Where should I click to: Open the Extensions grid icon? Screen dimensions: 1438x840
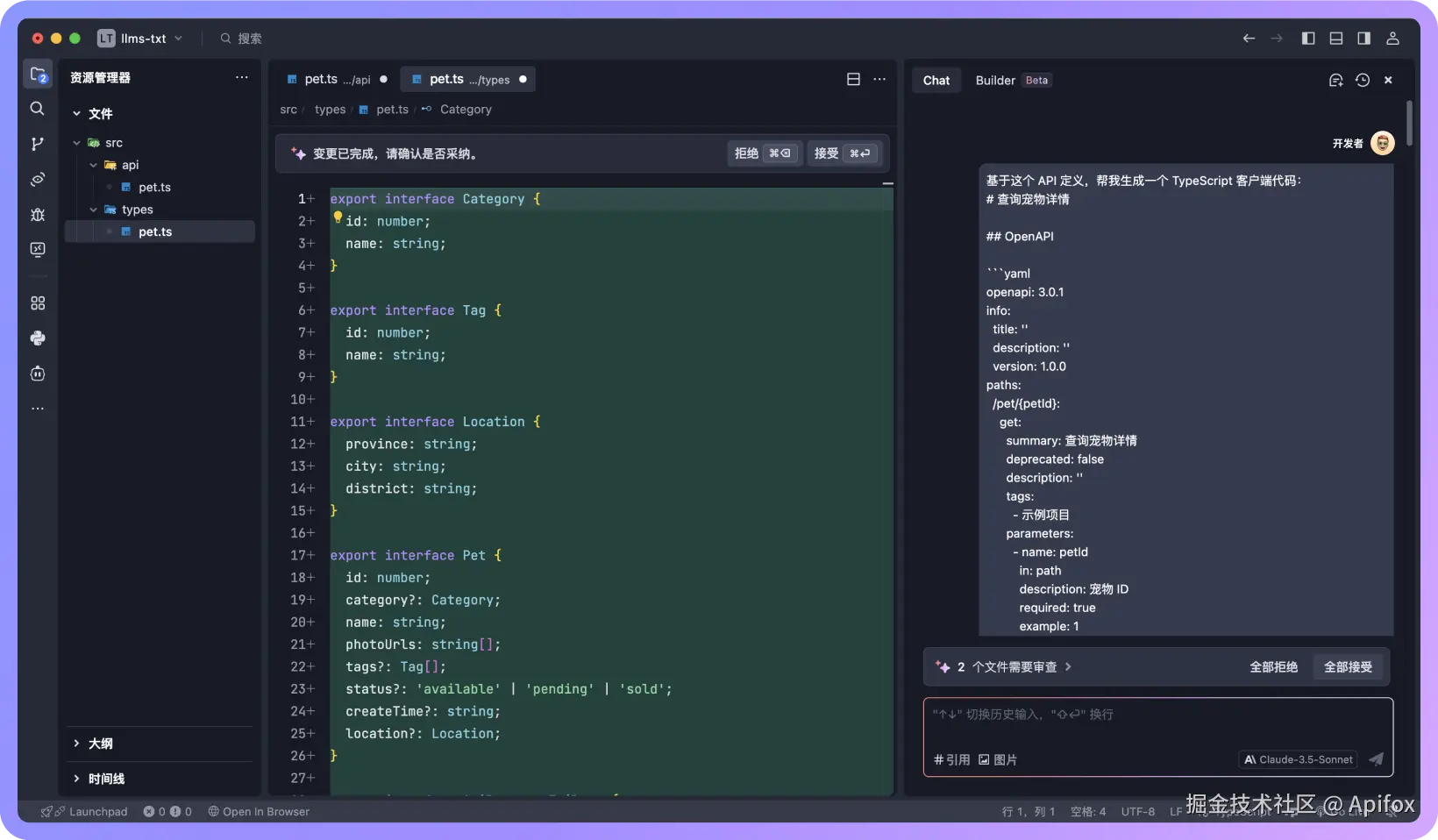point(37,303)
